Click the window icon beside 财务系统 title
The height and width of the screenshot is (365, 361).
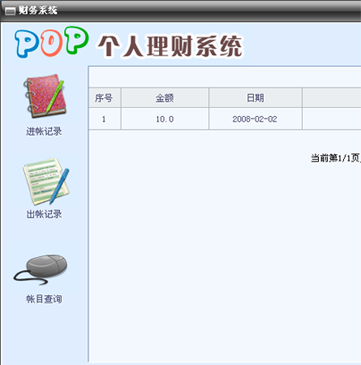(x=11, y=11)
